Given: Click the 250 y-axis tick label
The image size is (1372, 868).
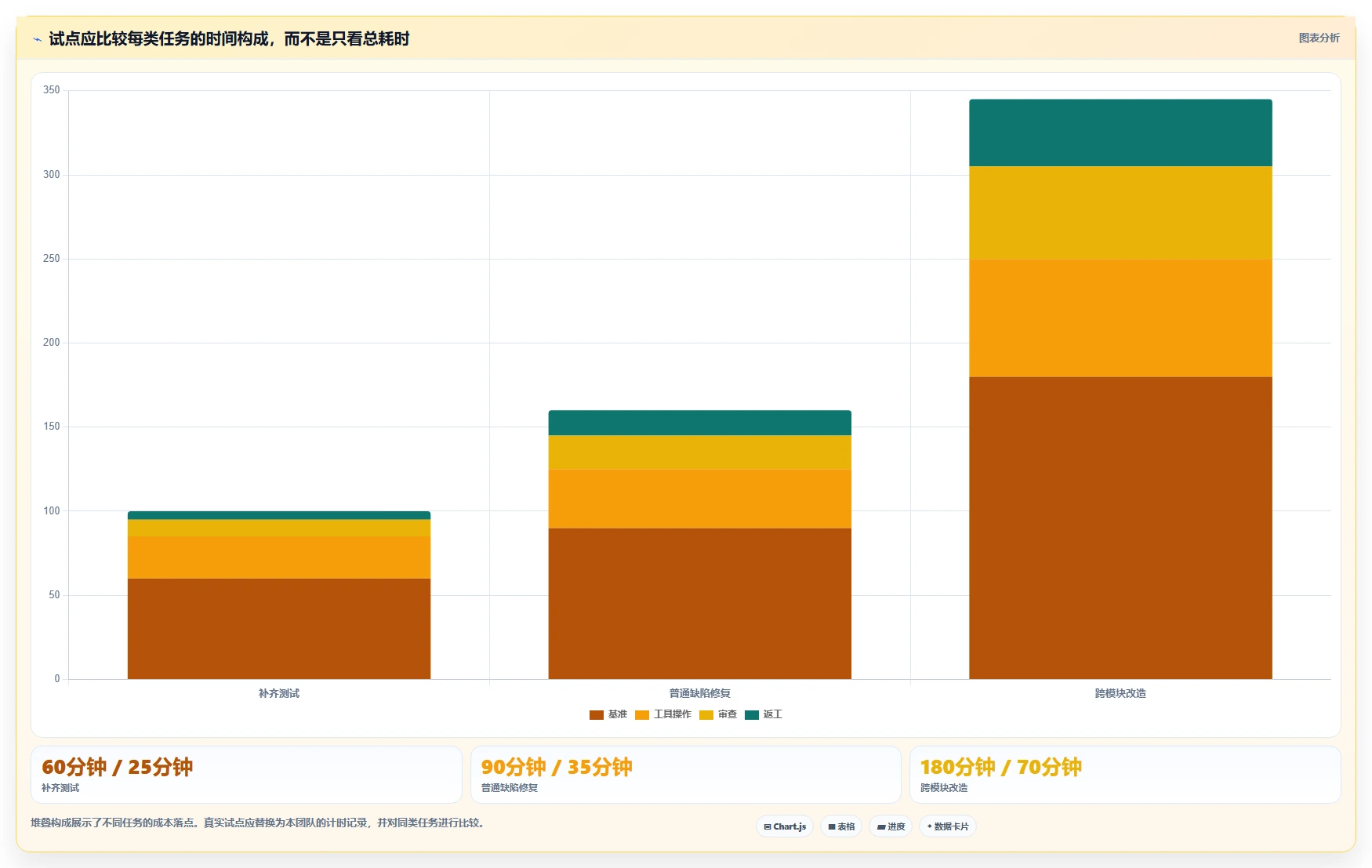Looking at the screenshot, I should pos(52,259).
